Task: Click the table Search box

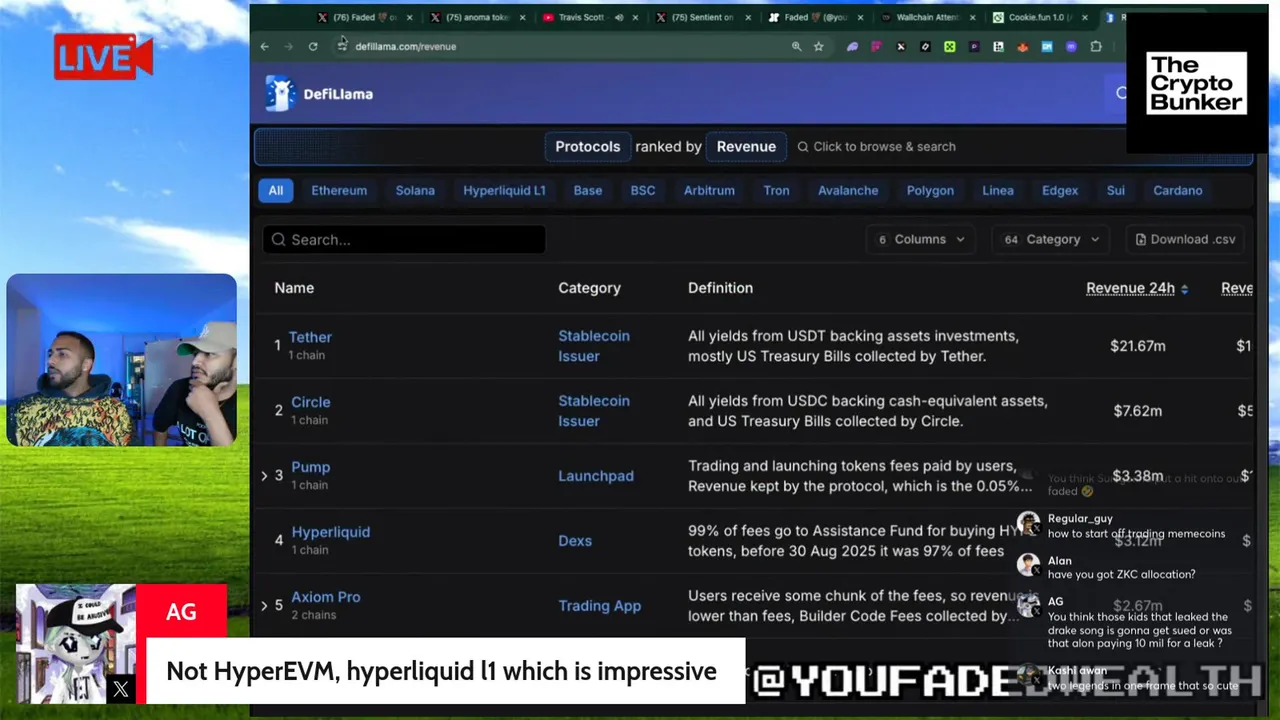Action: [404, 240]
